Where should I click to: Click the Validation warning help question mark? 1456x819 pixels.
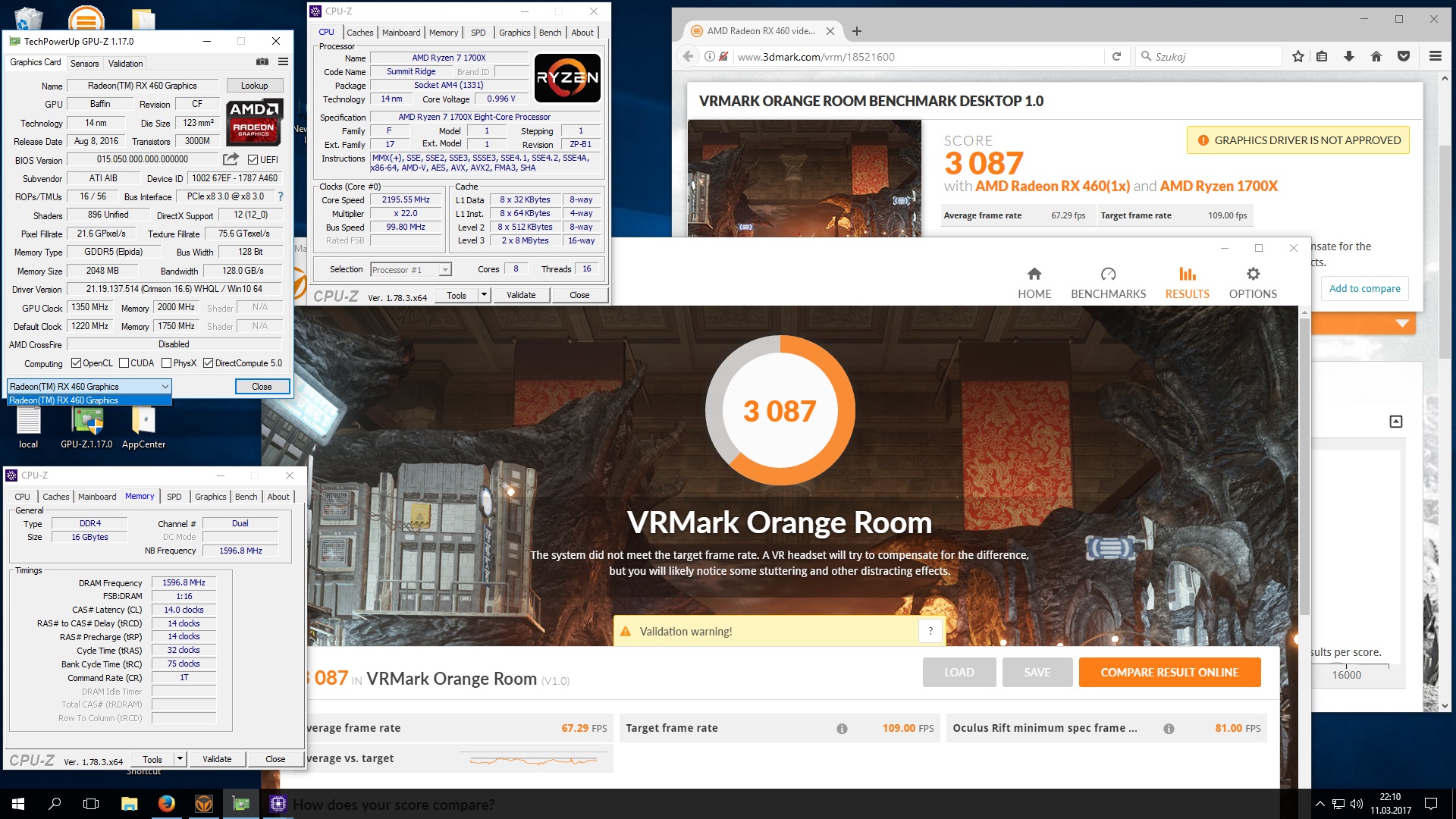pos(930,631)
